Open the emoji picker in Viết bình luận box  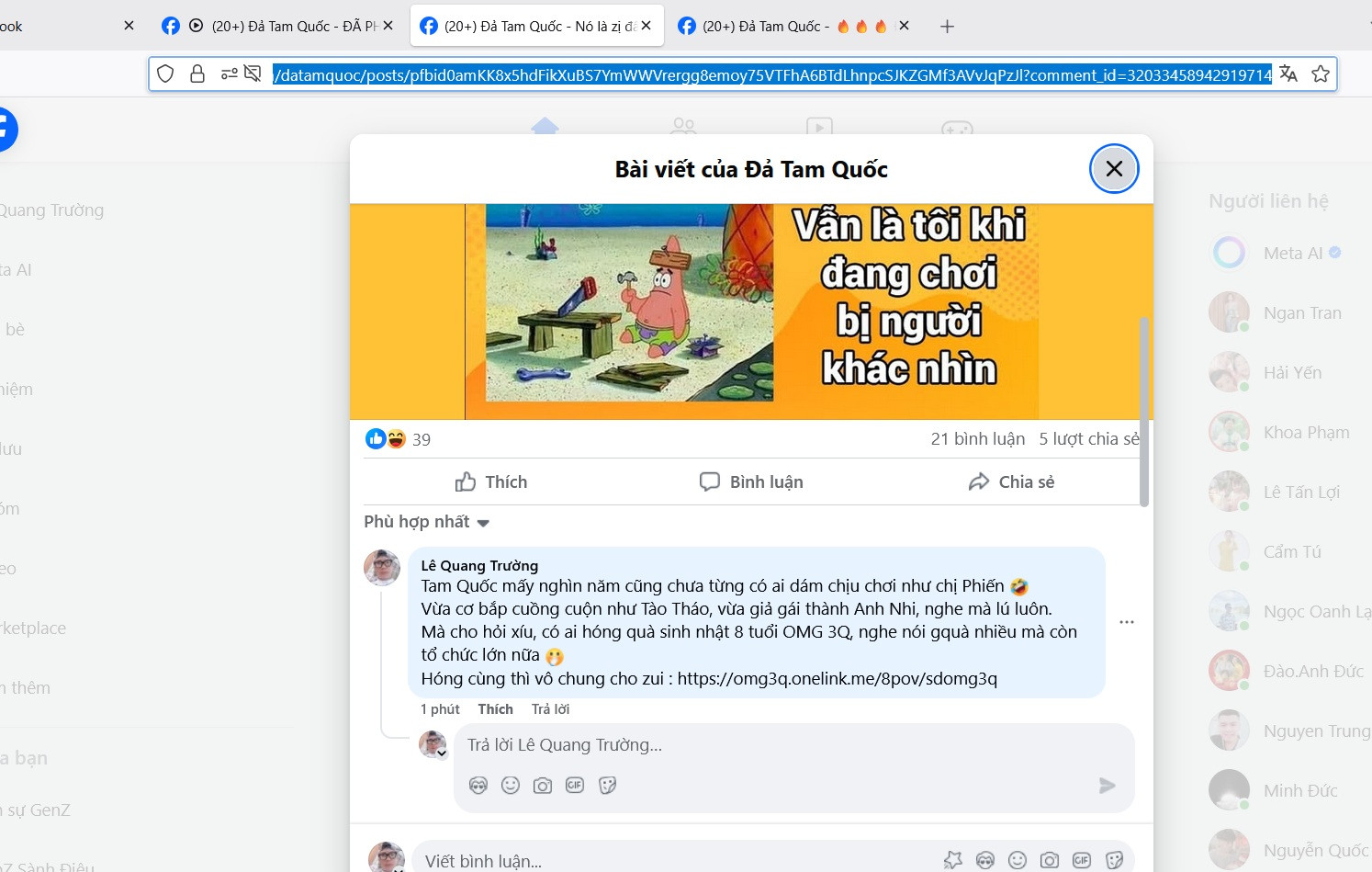pos(1018,860)
